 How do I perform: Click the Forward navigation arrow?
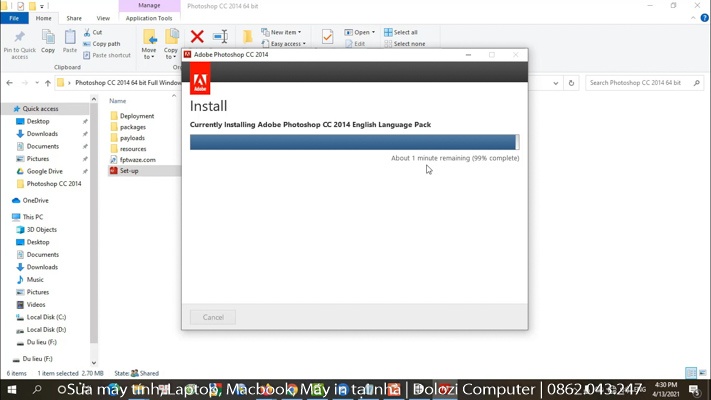click(24, 83)
